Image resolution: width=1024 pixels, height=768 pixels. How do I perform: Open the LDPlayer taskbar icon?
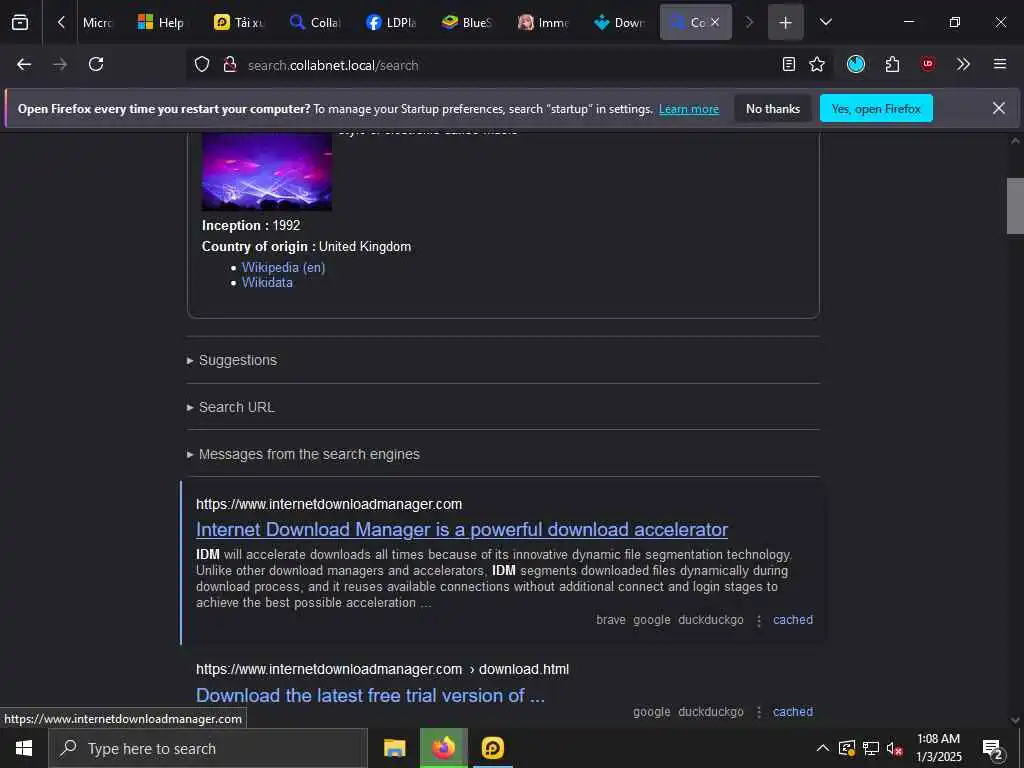[492, 748]
